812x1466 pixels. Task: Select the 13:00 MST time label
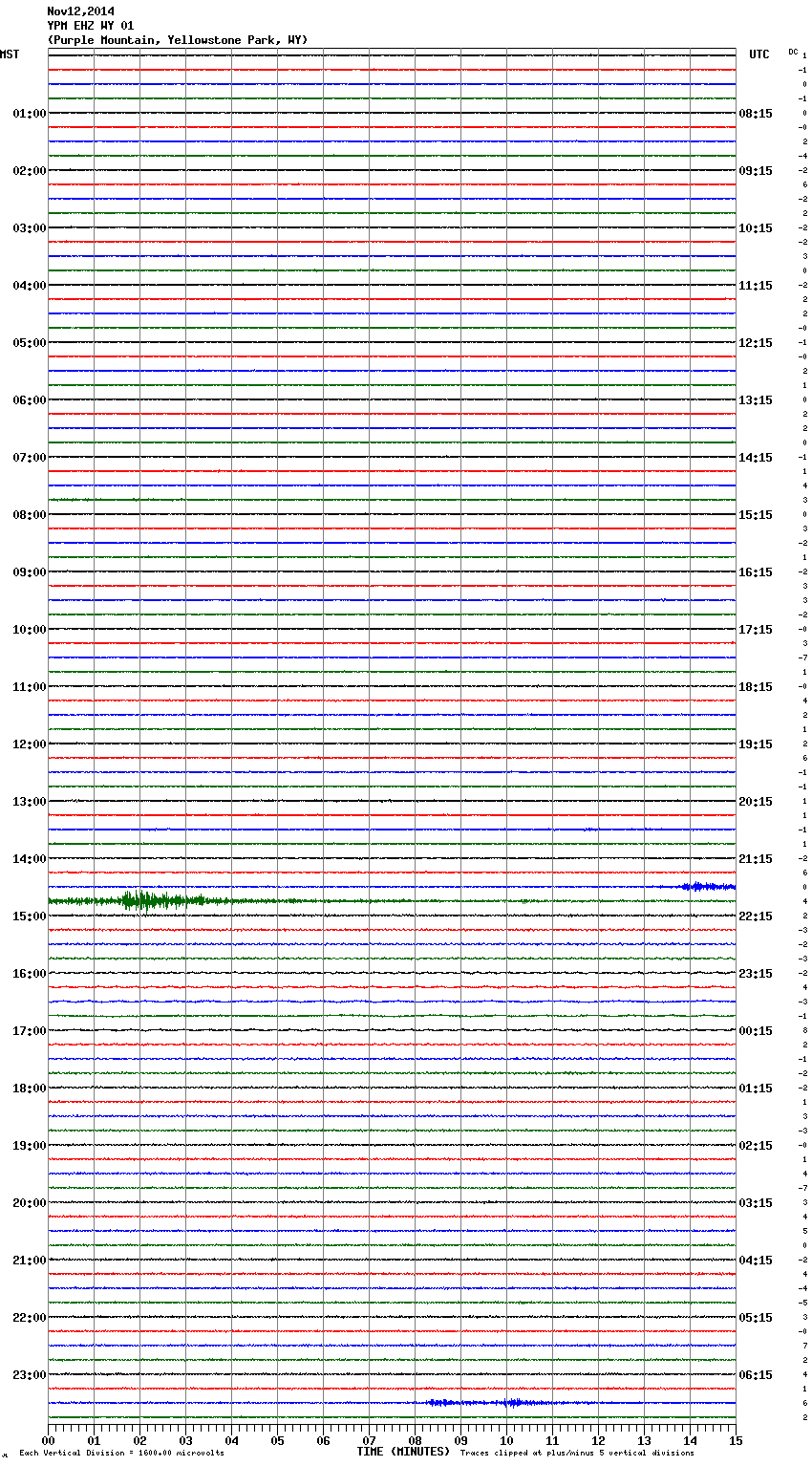coord(30,802)
